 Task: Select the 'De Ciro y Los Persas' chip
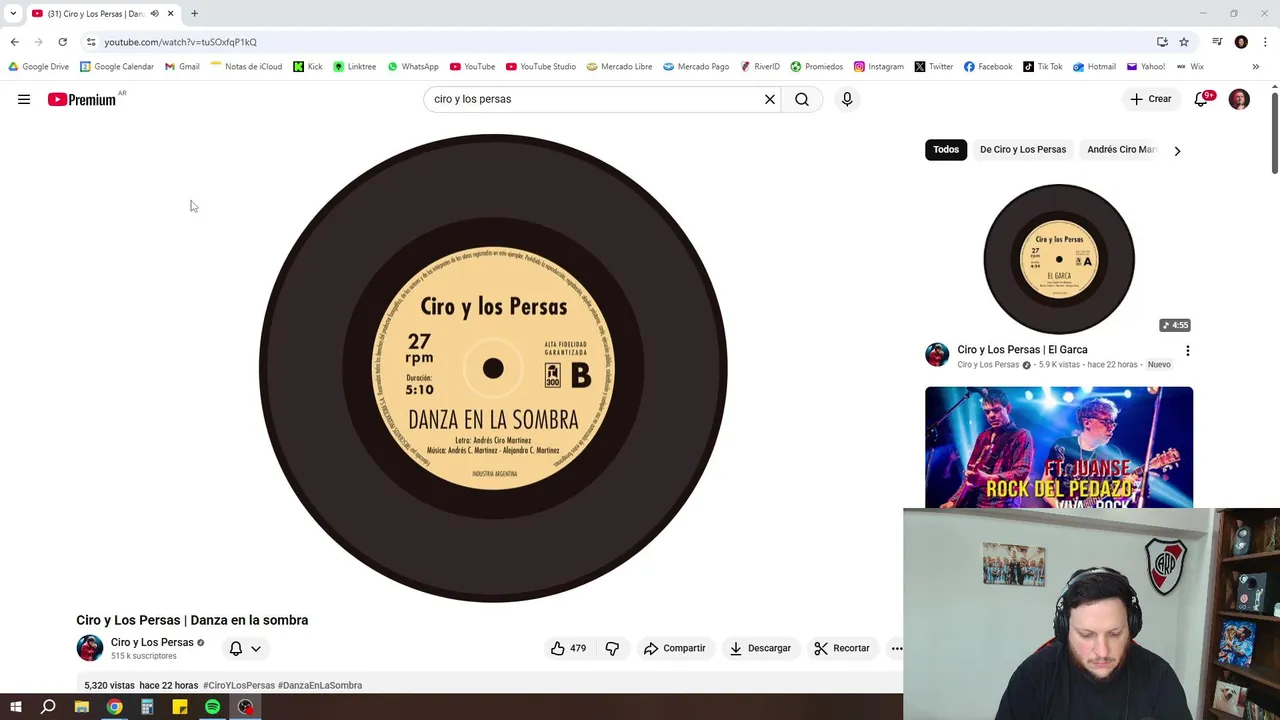(1023, 150)
